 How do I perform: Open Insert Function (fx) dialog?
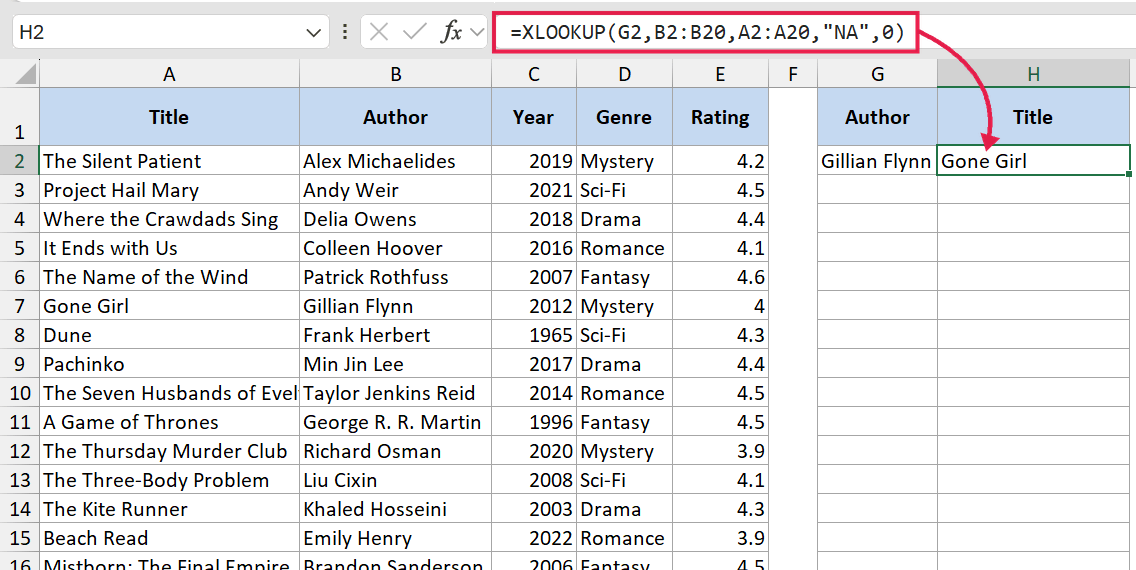point(451,32)
